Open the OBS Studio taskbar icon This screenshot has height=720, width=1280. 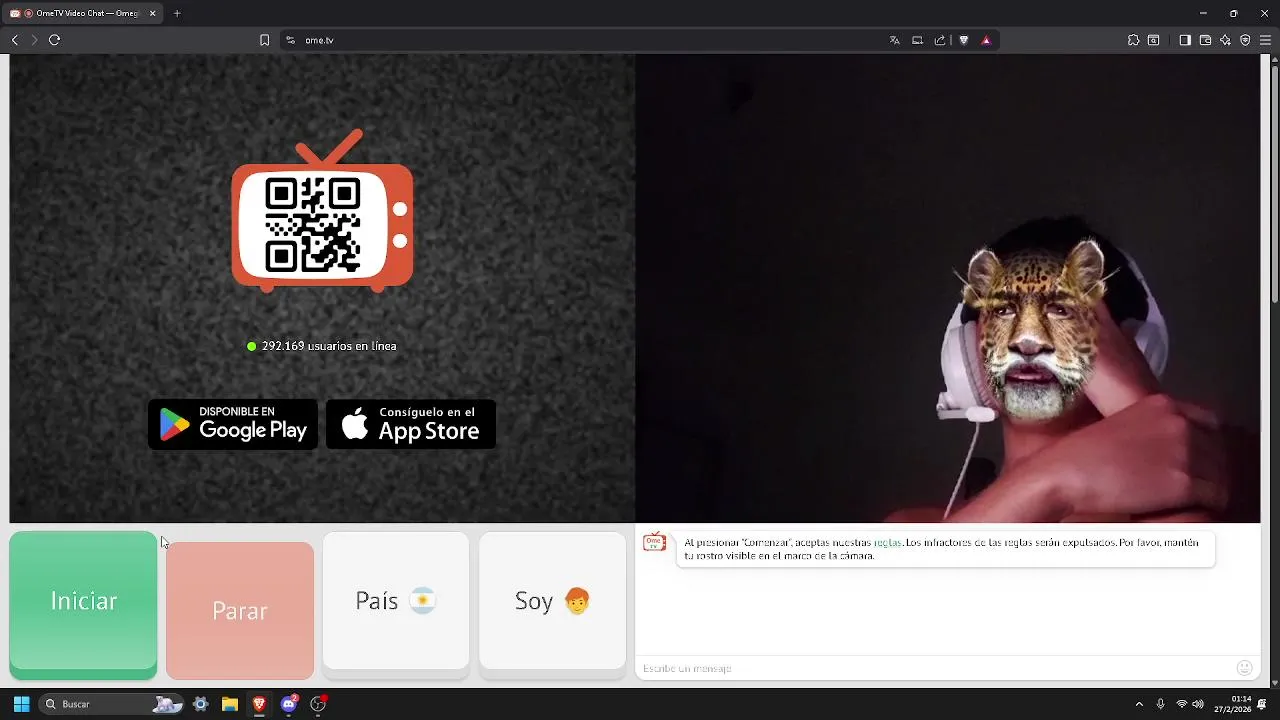coord(318,704)
